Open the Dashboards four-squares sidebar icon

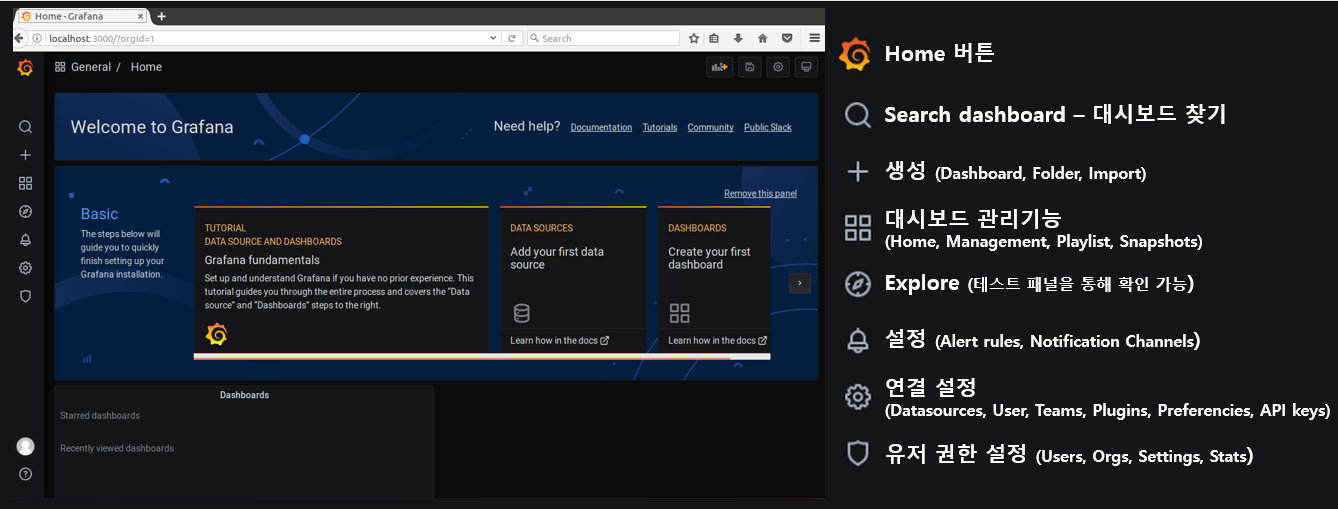click(25, 183)
